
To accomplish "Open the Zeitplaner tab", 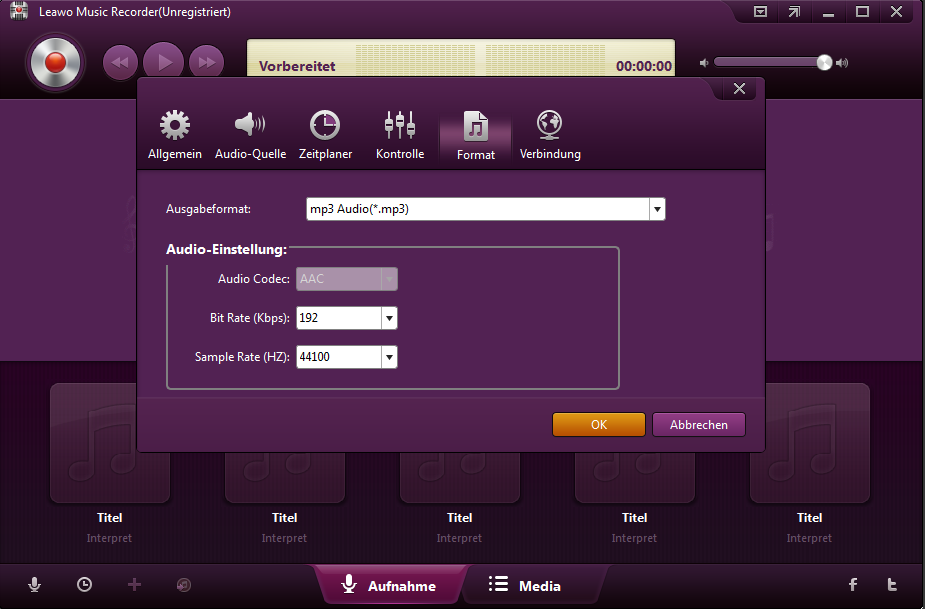I will pos(325,135).
